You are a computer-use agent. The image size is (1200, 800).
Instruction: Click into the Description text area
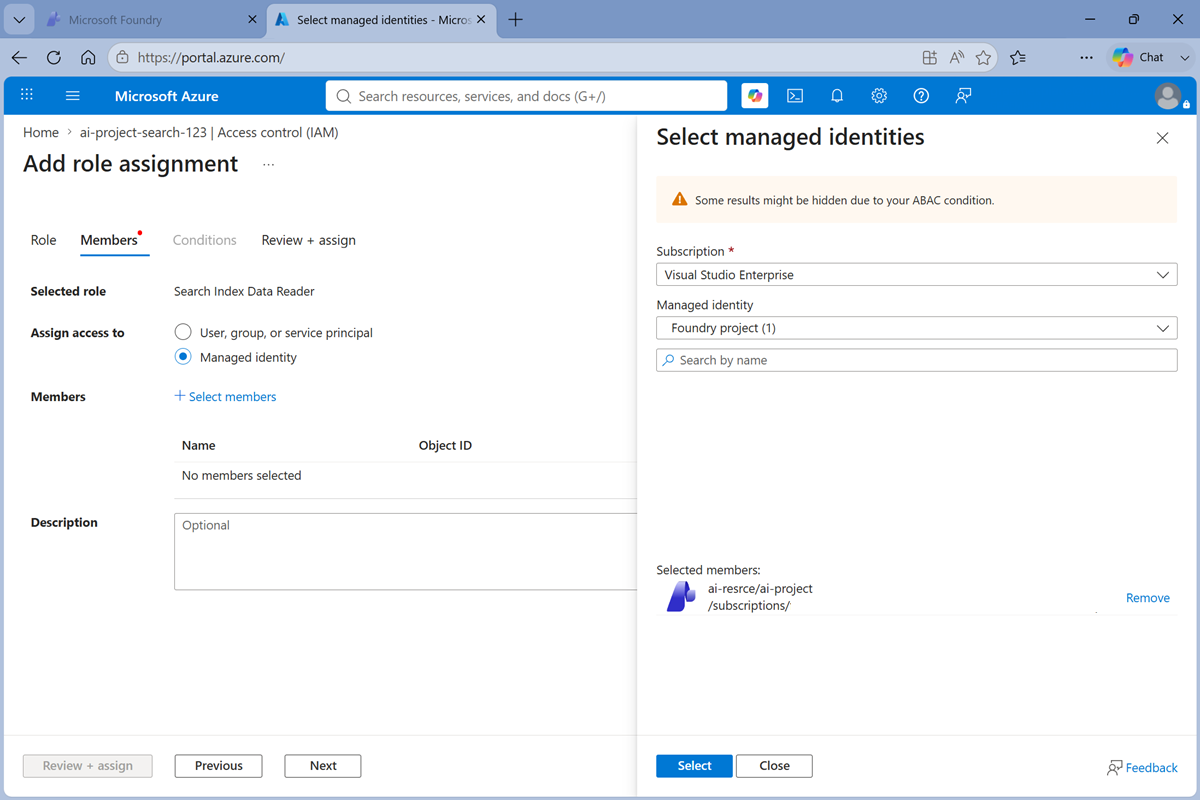click(x=405, y=552)
